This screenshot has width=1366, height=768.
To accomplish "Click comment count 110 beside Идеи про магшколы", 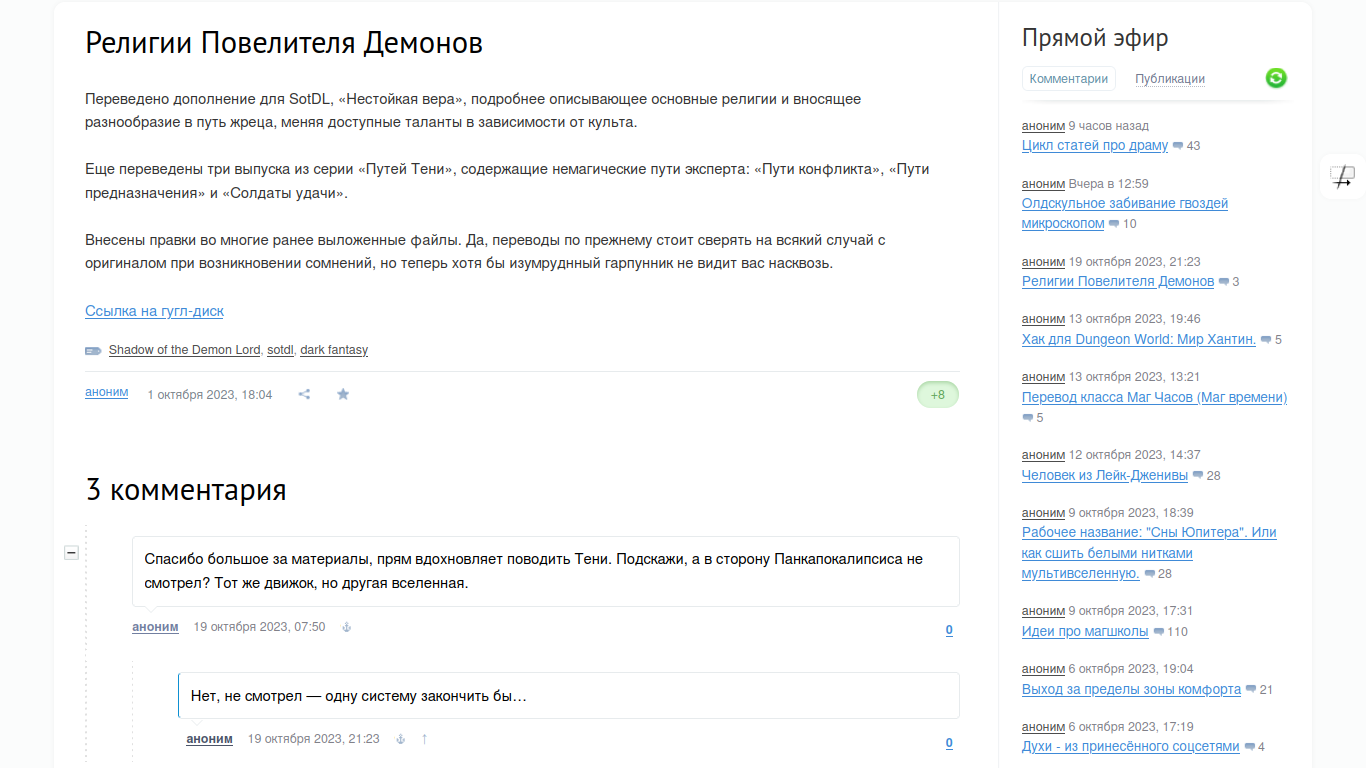I will tap(1177, 632).
